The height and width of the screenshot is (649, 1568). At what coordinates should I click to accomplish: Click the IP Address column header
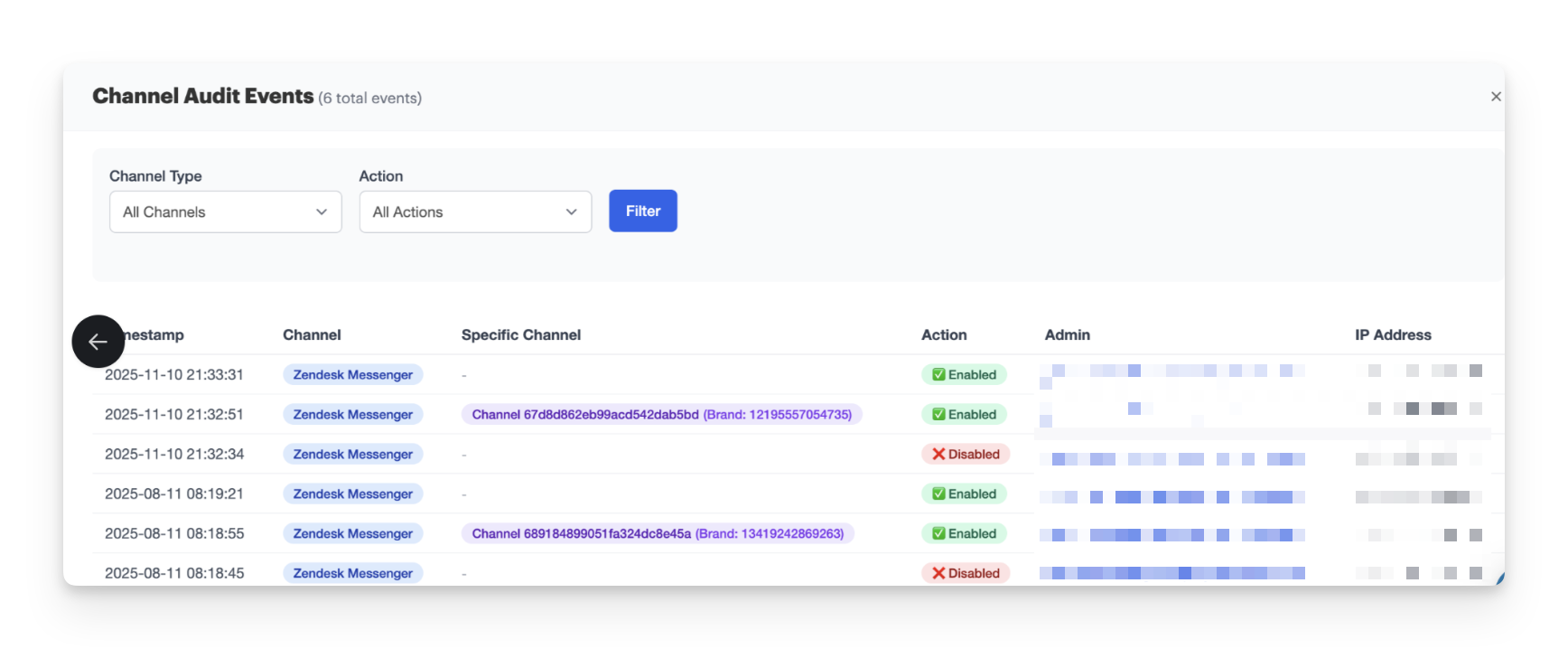coord(1392,335)
